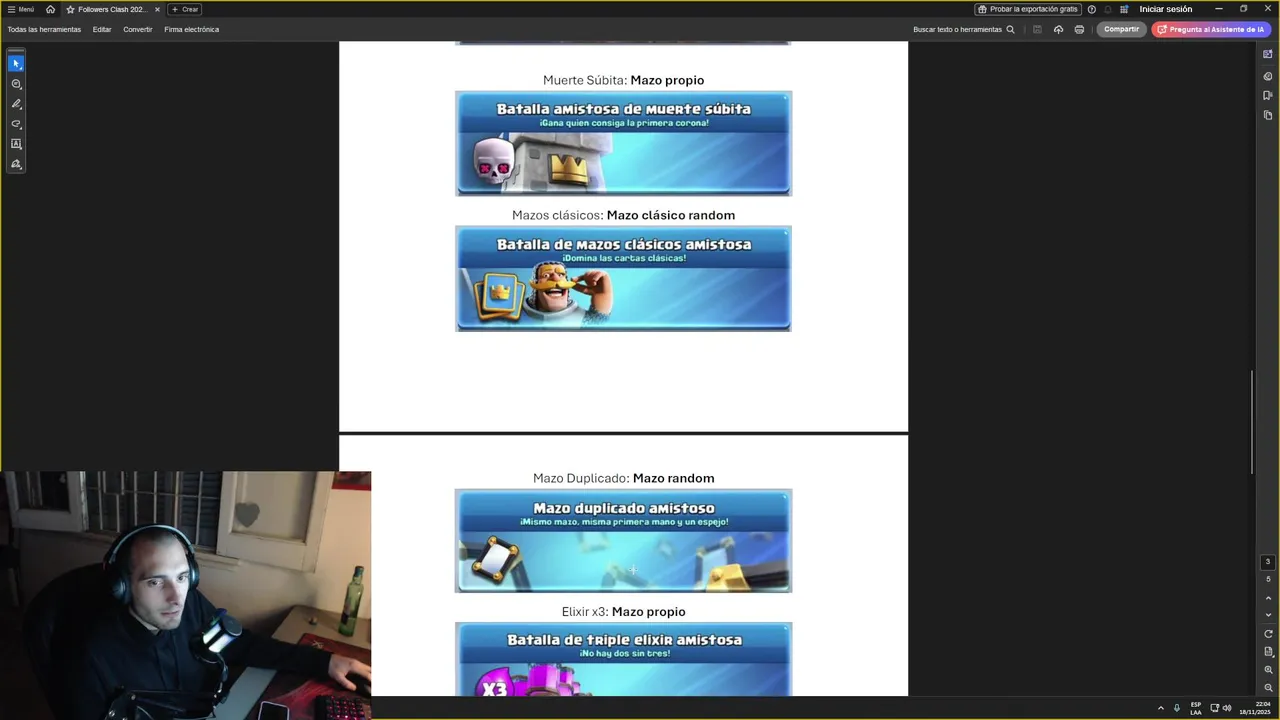
Task: Close the Followers Clash tab
Action: (x=157, y=9)
